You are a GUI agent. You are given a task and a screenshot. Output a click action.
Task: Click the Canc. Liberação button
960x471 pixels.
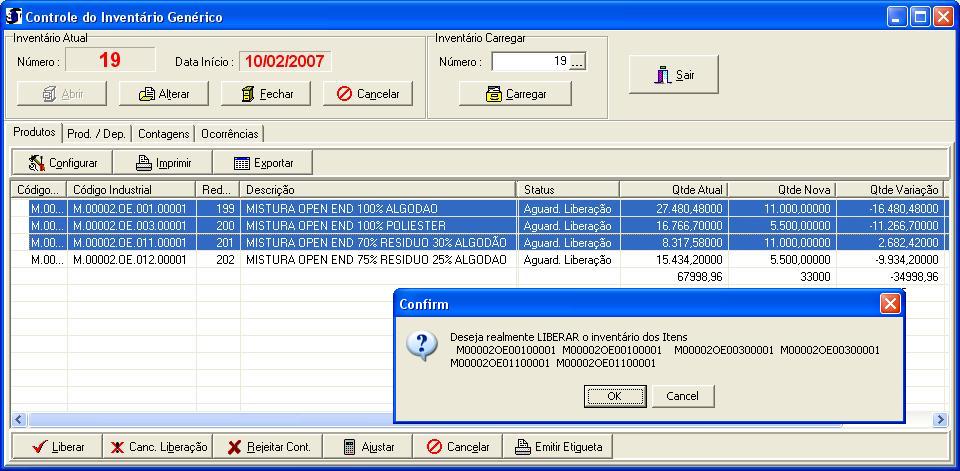[x=158, y=447]
